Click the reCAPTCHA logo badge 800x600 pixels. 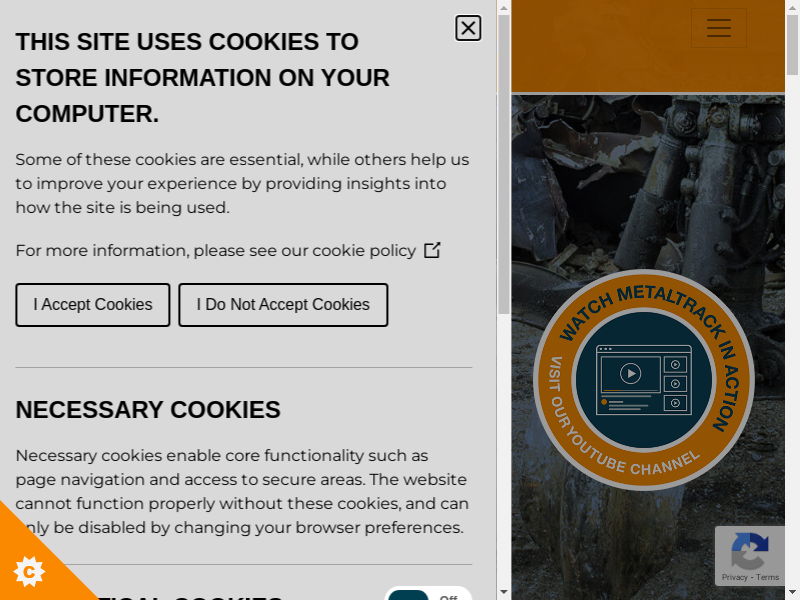[x=749, y=551]
